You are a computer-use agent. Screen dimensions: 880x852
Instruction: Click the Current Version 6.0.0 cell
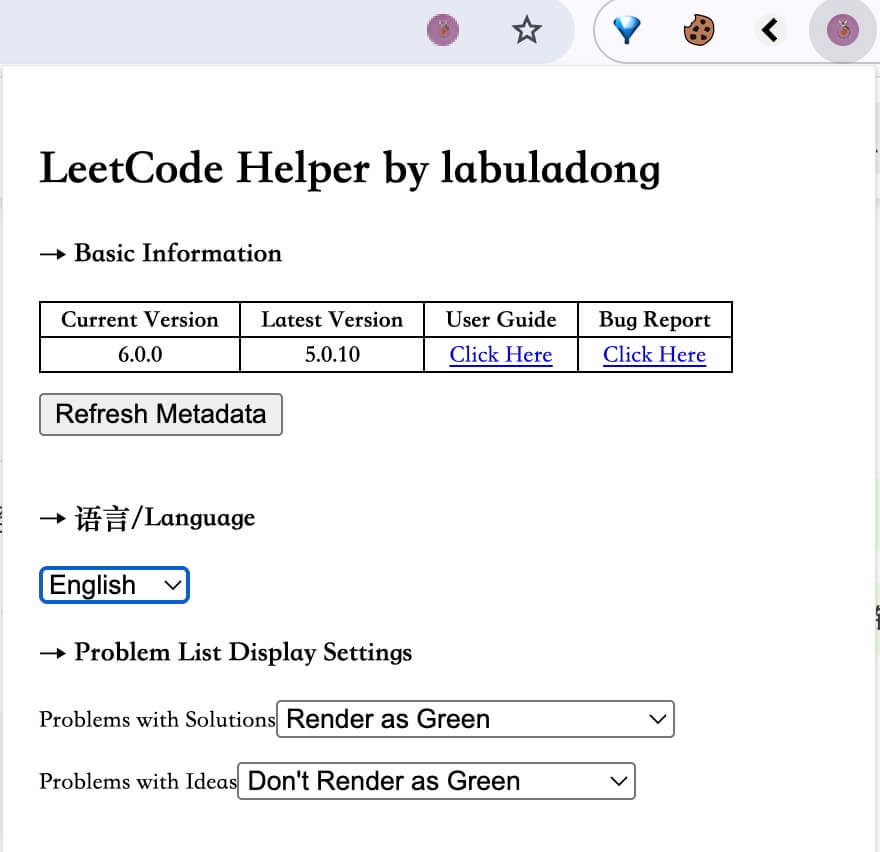pyautogui.click(x=140, y=354)
